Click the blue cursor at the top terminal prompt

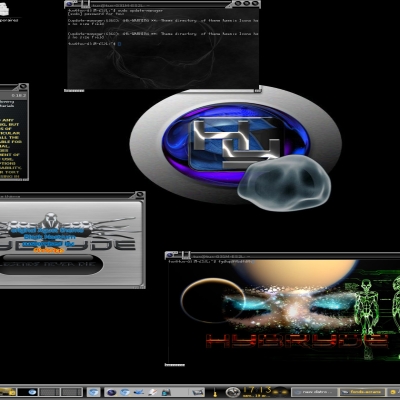tap(119, 44)
